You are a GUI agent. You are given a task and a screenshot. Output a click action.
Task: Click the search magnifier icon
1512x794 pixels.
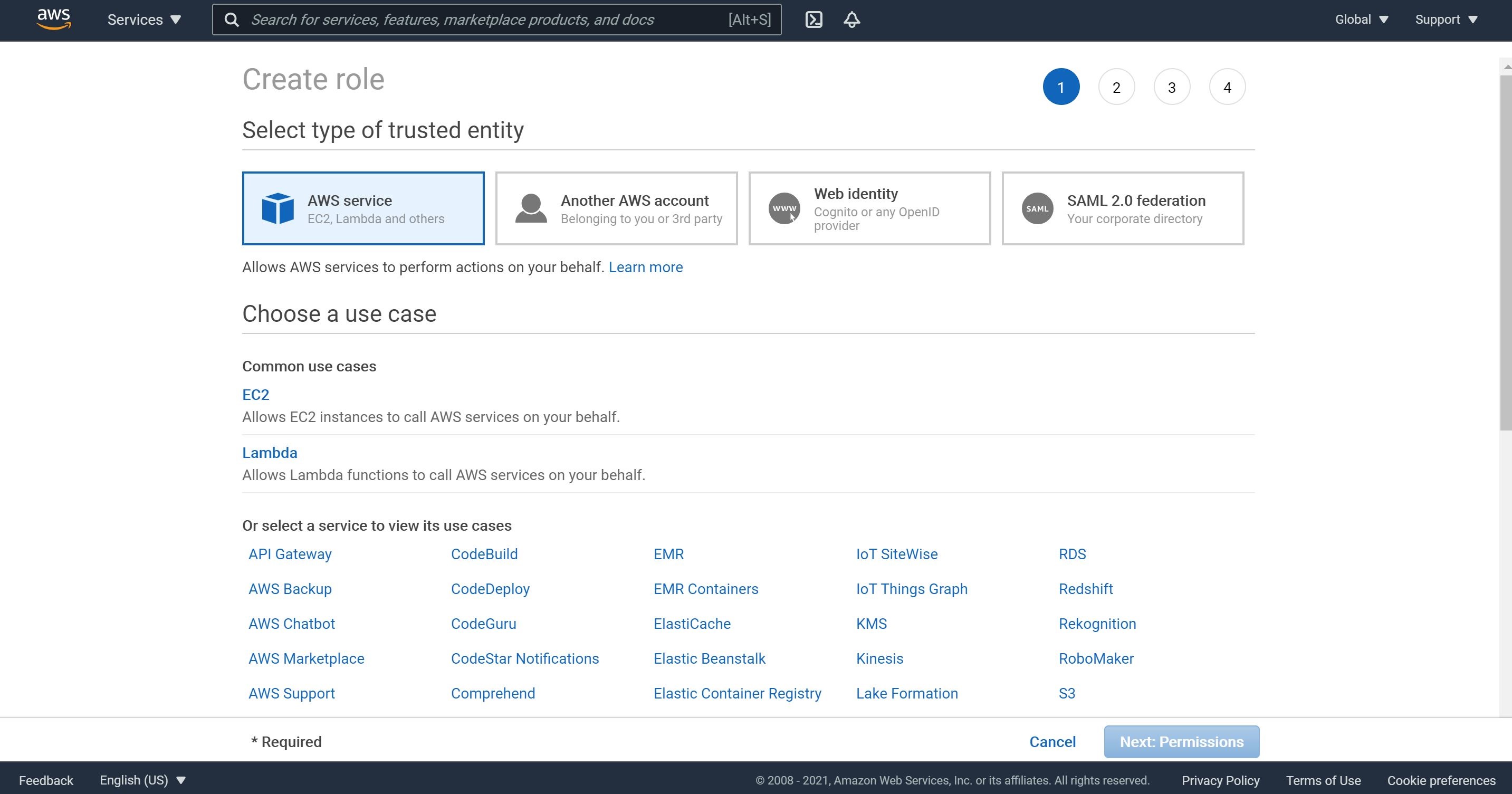pos(232,20)
